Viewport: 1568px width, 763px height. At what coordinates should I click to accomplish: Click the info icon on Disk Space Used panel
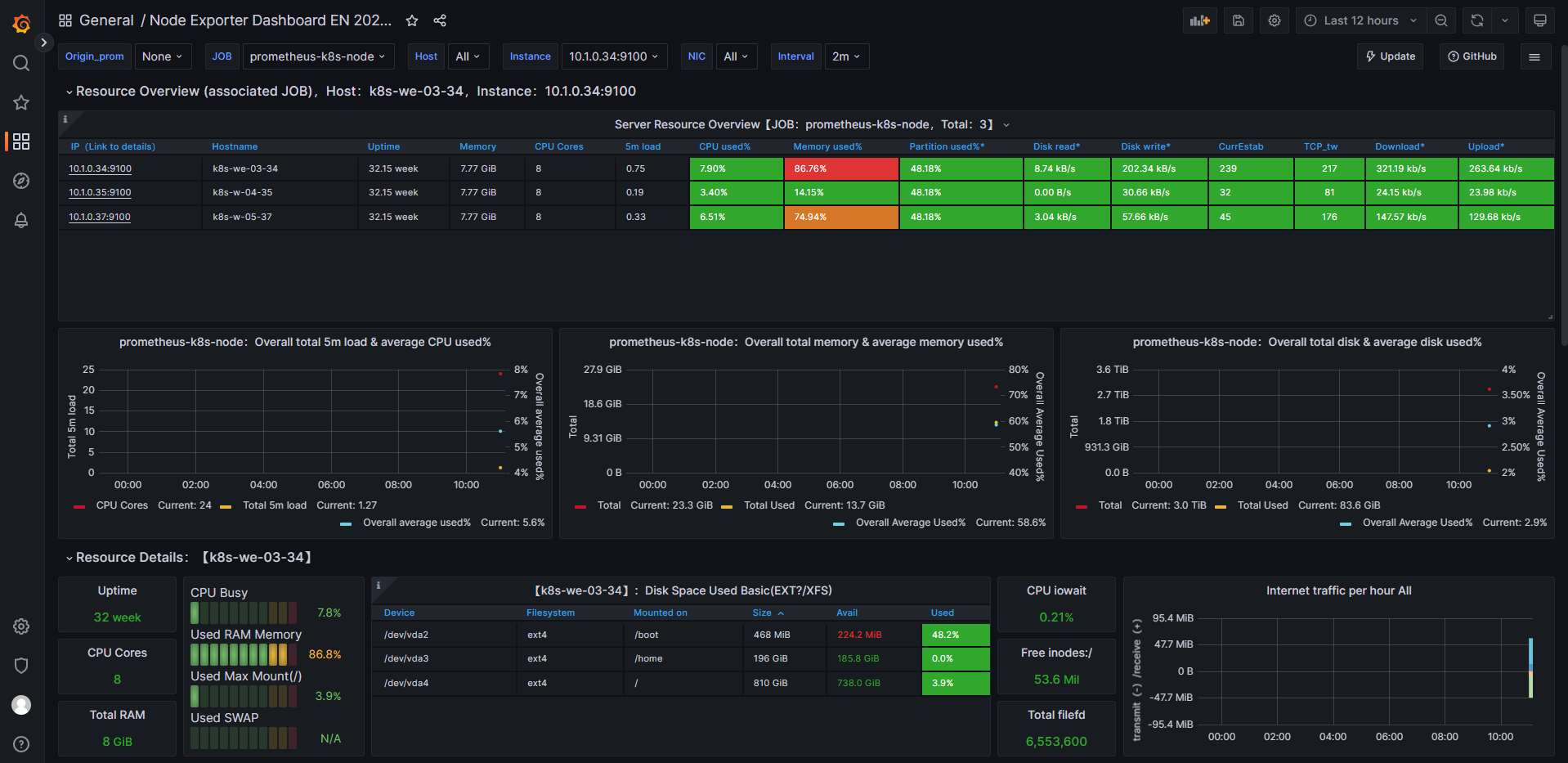coord(379,586)
